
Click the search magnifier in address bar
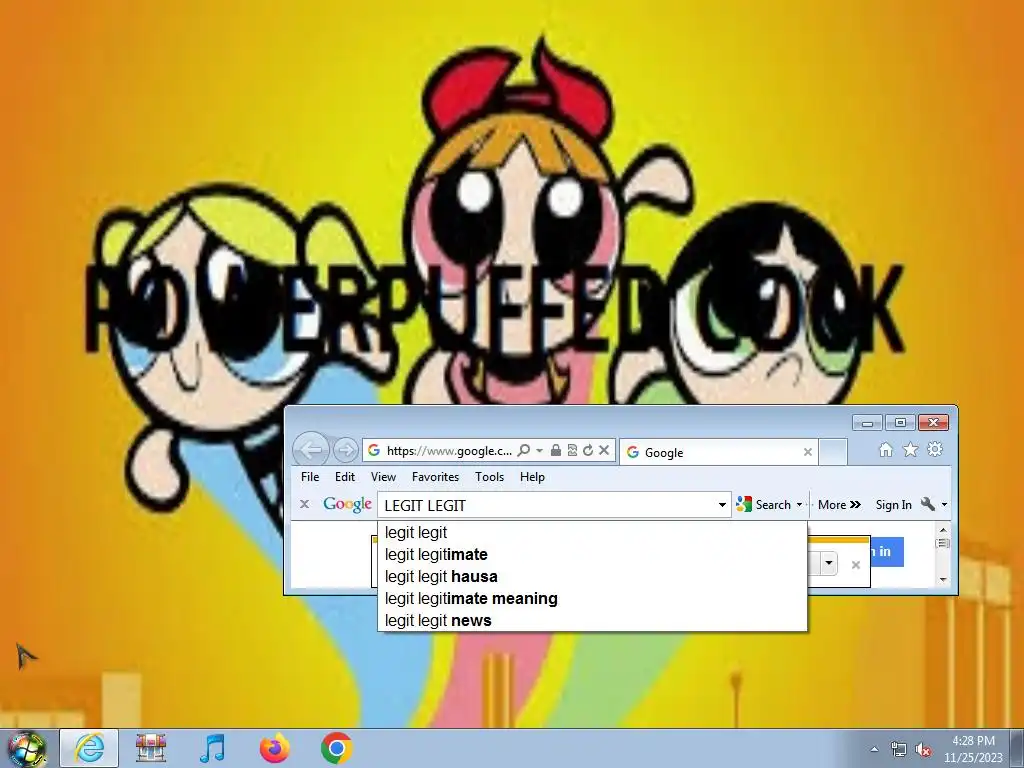[x=524, y=451]
